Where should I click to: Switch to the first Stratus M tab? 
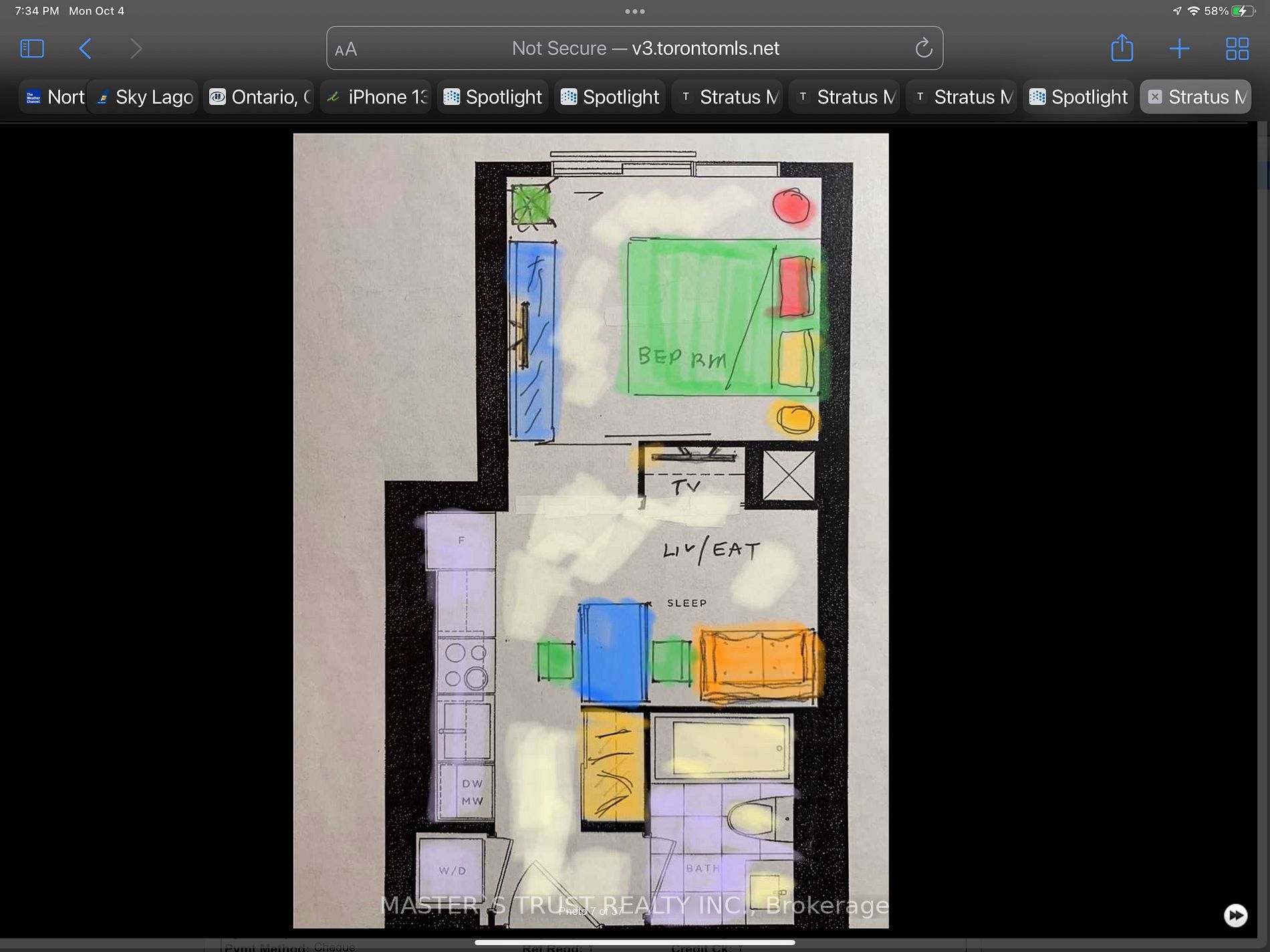pos(727,97)
